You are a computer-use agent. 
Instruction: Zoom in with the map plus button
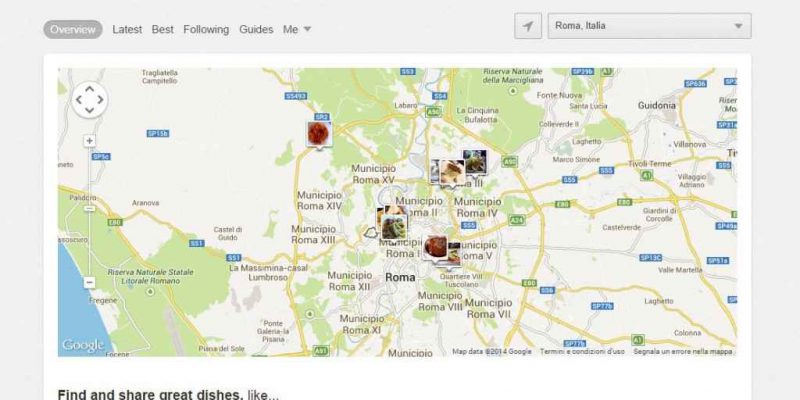point(89,141)
